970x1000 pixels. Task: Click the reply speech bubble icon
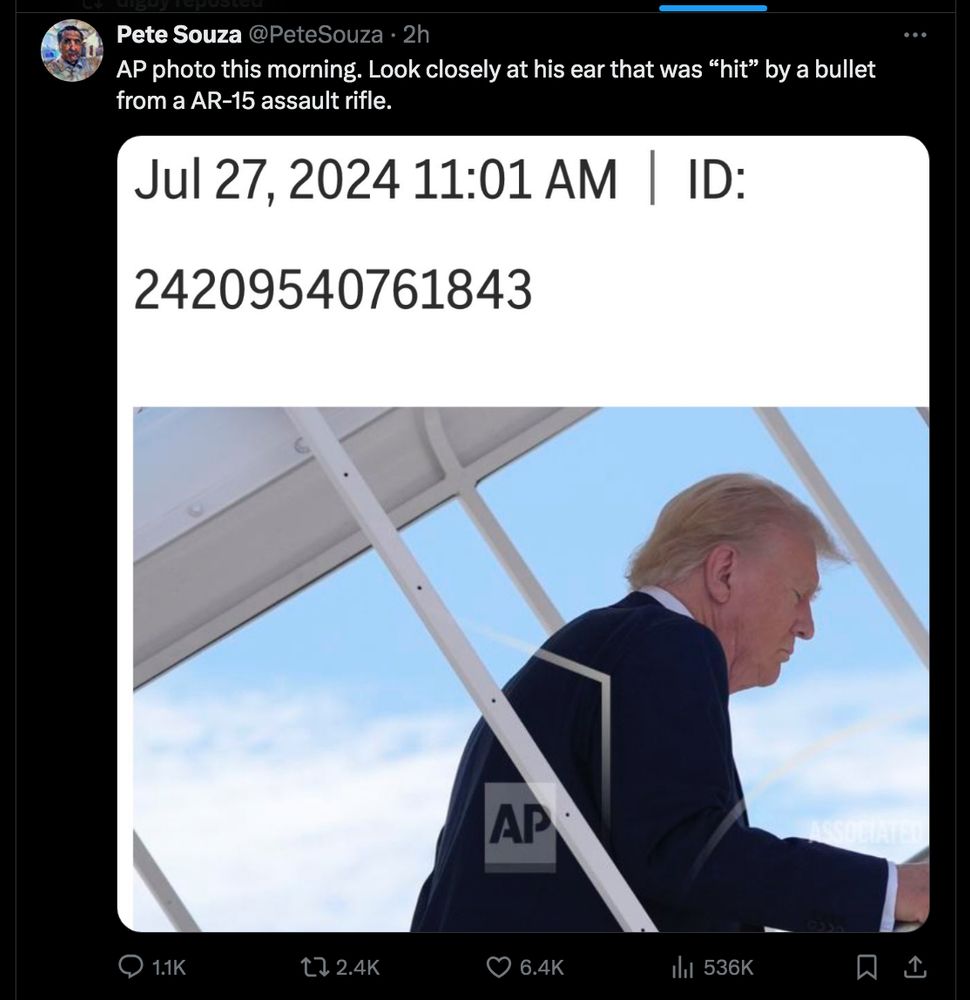[x=131, y=967]
